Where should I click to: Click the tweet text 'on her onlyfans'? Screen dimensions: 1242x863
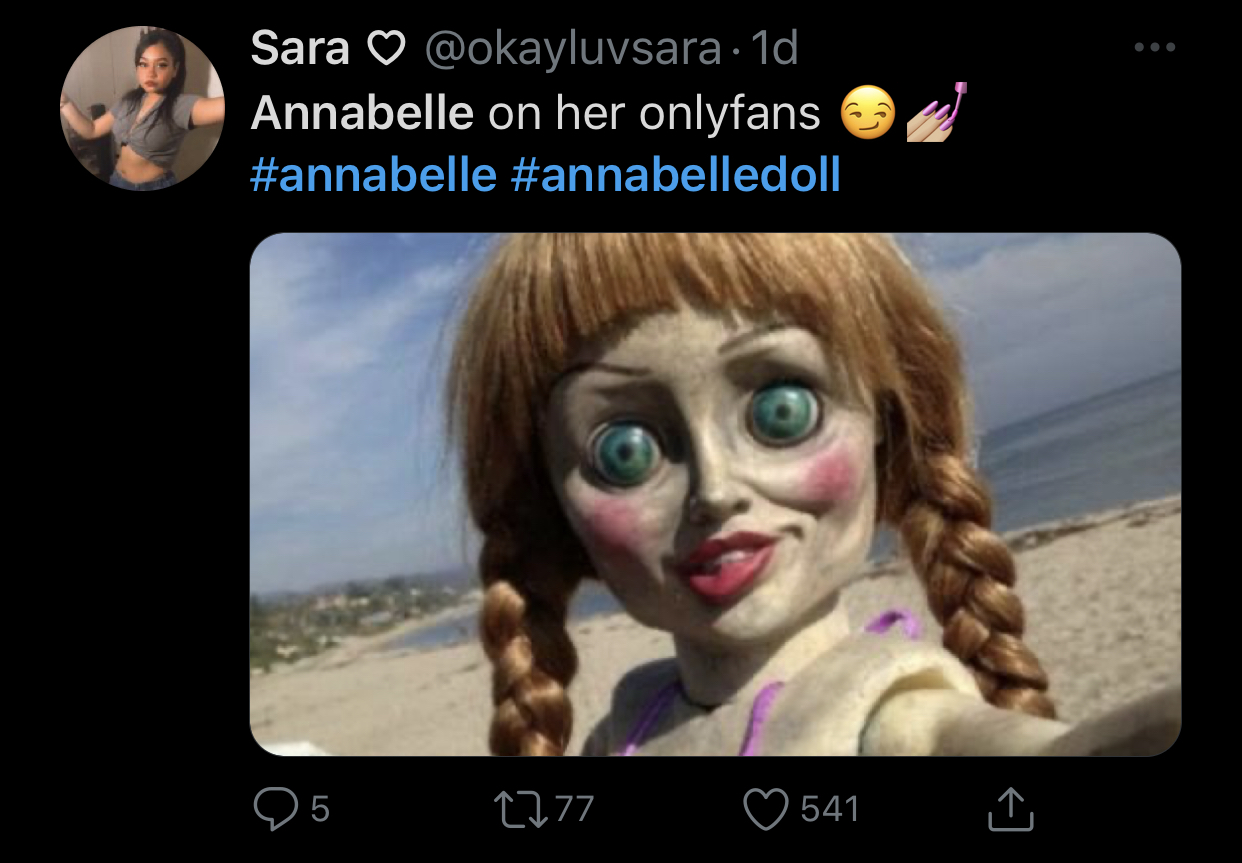653,115
